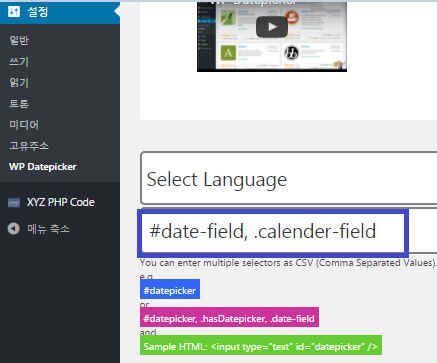Click the blue #datepicker example
437x363 pixels.
pyautogui.click(x=170, y=290)
